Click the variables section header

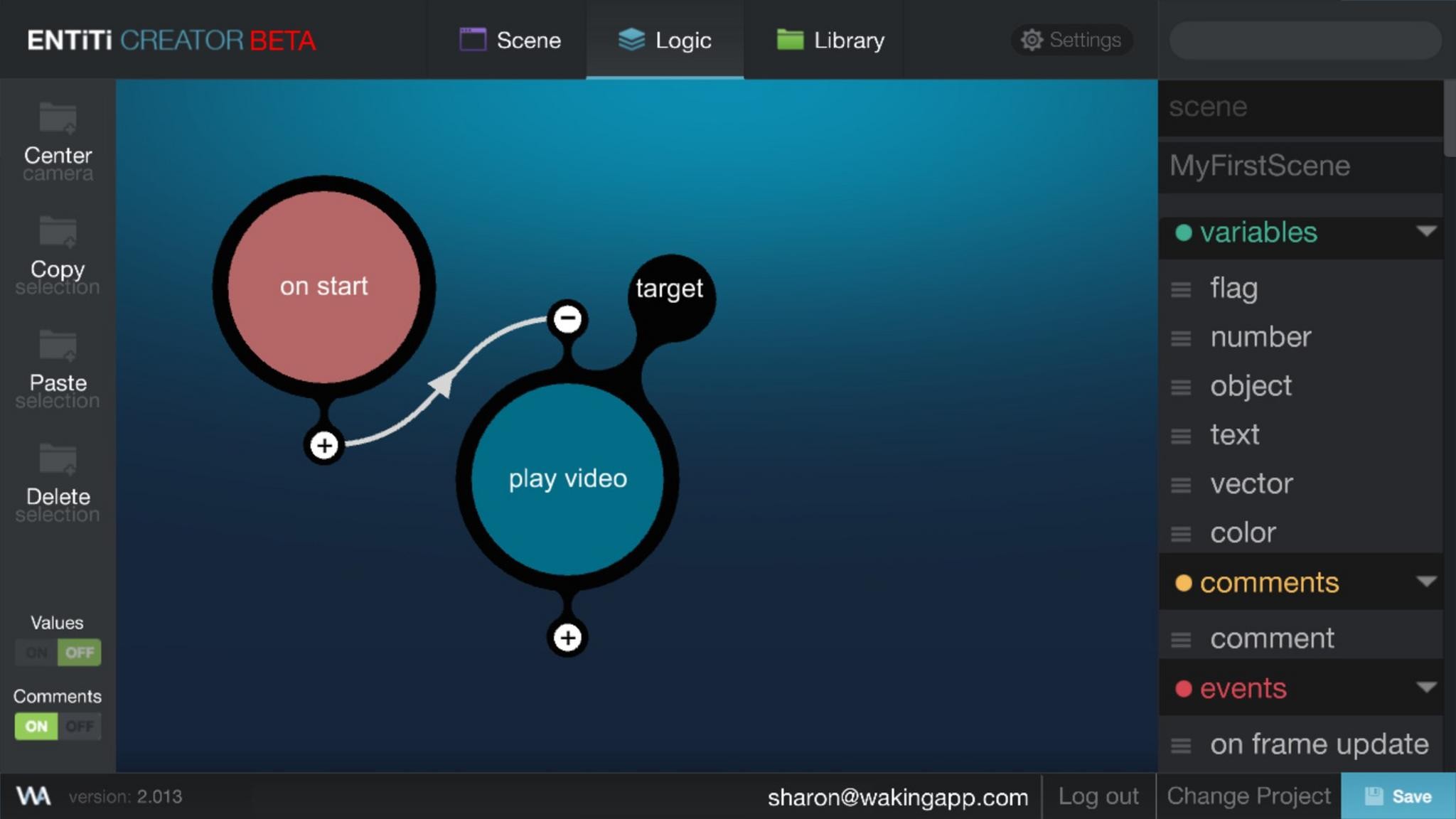(x=1301, y=237)
